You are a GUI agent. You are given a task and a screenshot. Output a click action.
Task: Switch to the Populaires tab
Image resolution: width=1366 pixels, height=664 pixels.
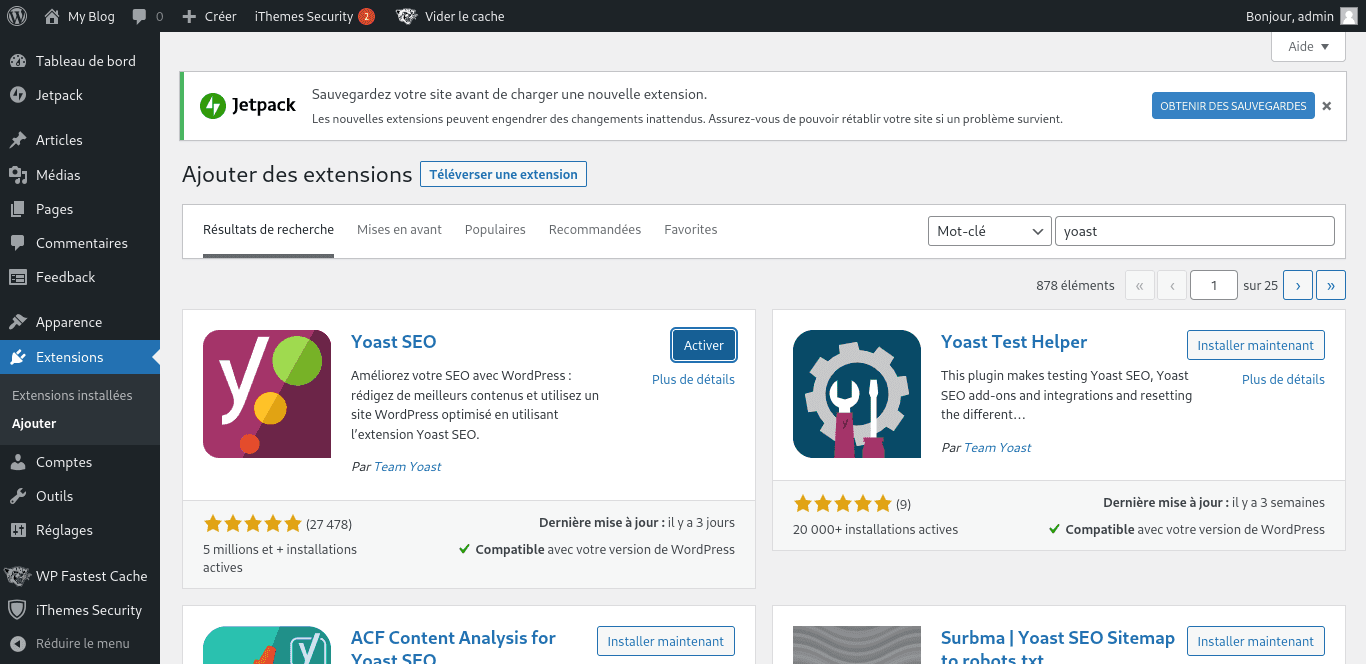coord(495,230)
